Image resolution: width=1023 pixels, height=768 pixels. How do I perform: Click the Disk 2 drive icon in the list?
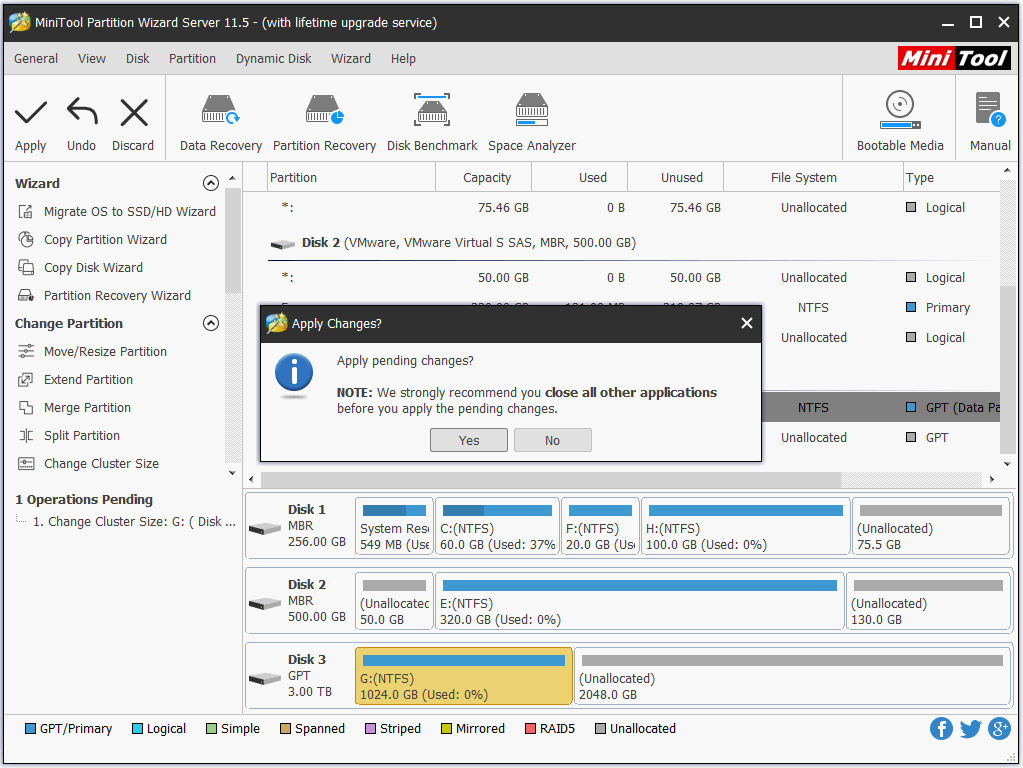pyautogui.click(x=282, y=244)
